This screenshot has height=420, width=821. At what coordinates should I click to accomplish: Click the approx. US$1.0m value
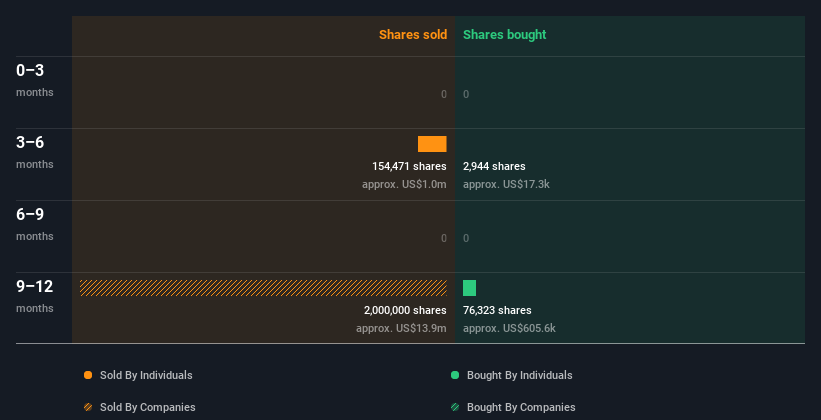point(404,184)
